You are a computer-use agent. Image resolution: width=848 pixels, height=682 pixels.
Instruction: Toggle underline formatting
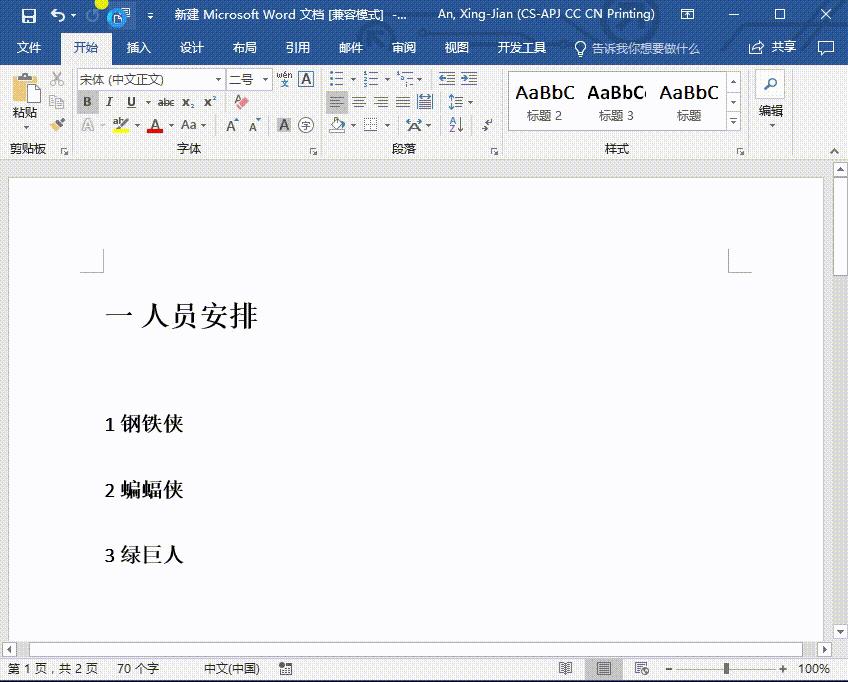(x=129, y=102)
